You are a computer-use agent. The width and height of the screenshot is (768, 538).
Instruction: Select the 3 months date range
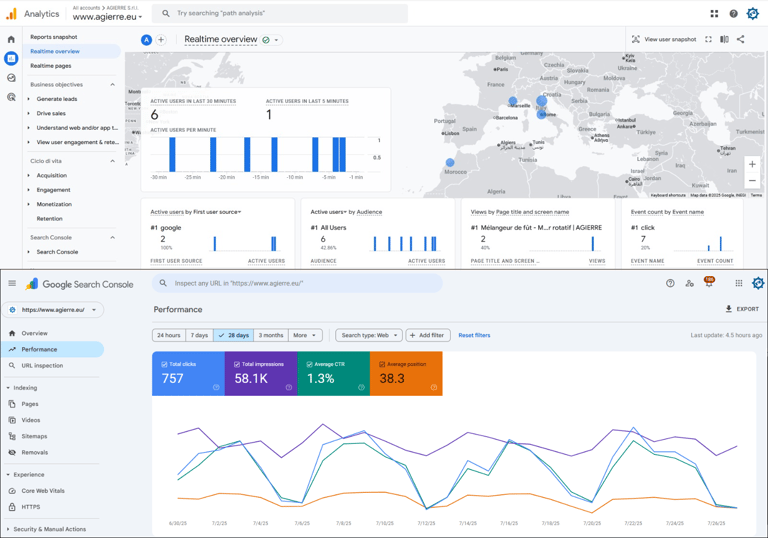pyautogui.click(x=271, y=335)
